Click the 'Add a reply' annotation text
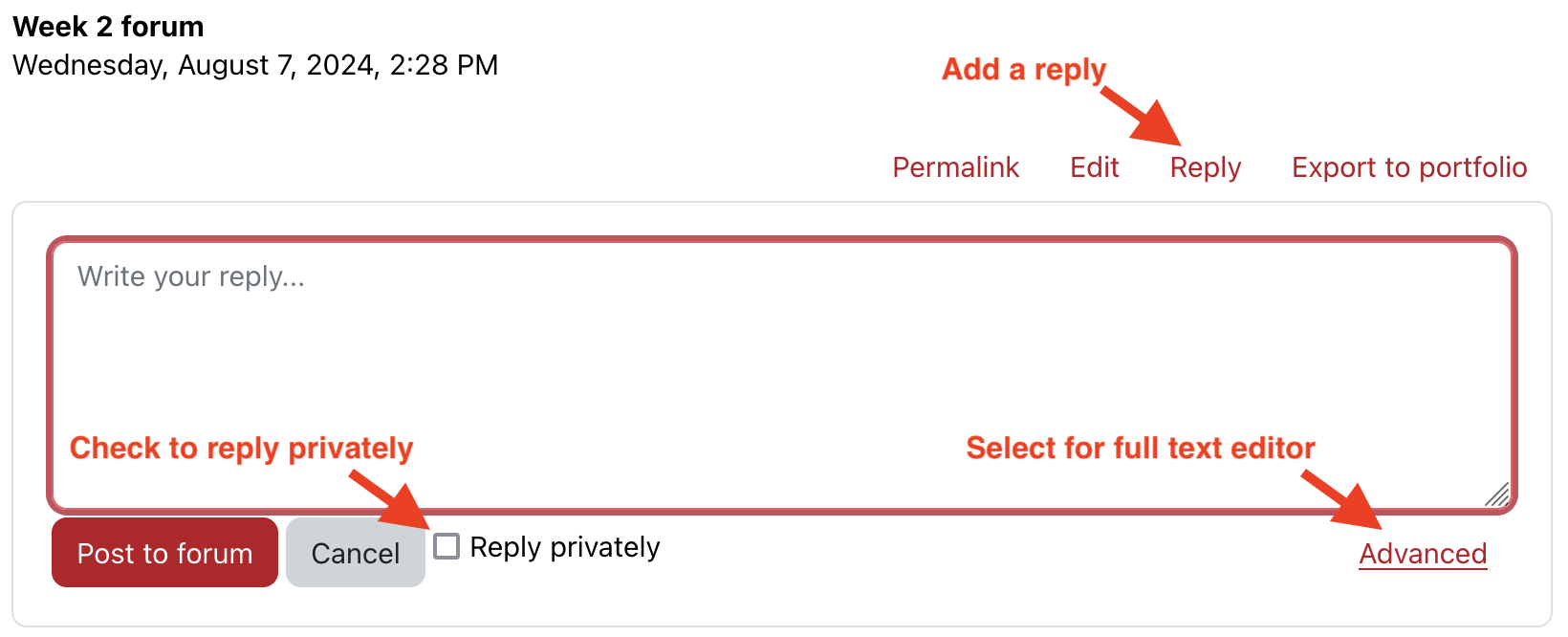The image size is (1568, 637). (x=1023, y=70)
